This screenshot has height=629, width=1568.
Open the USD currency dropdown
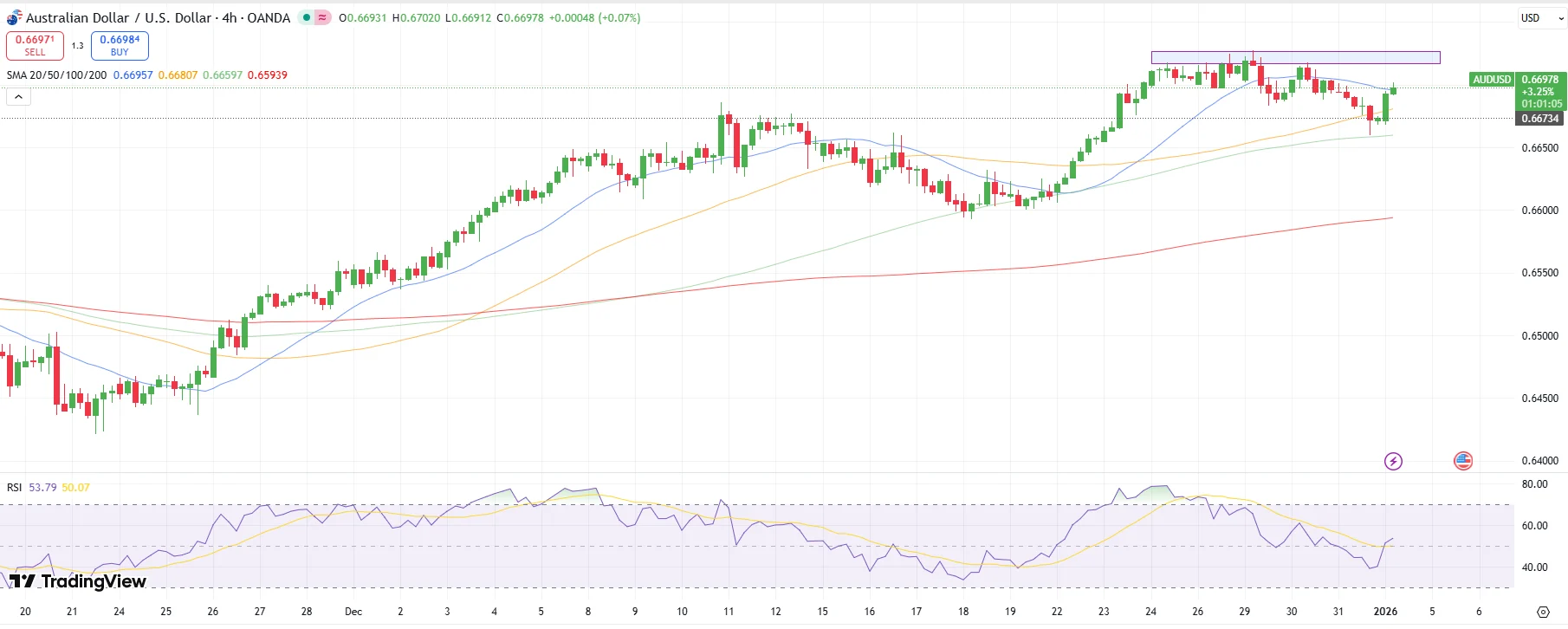[x=1542, y=17]
